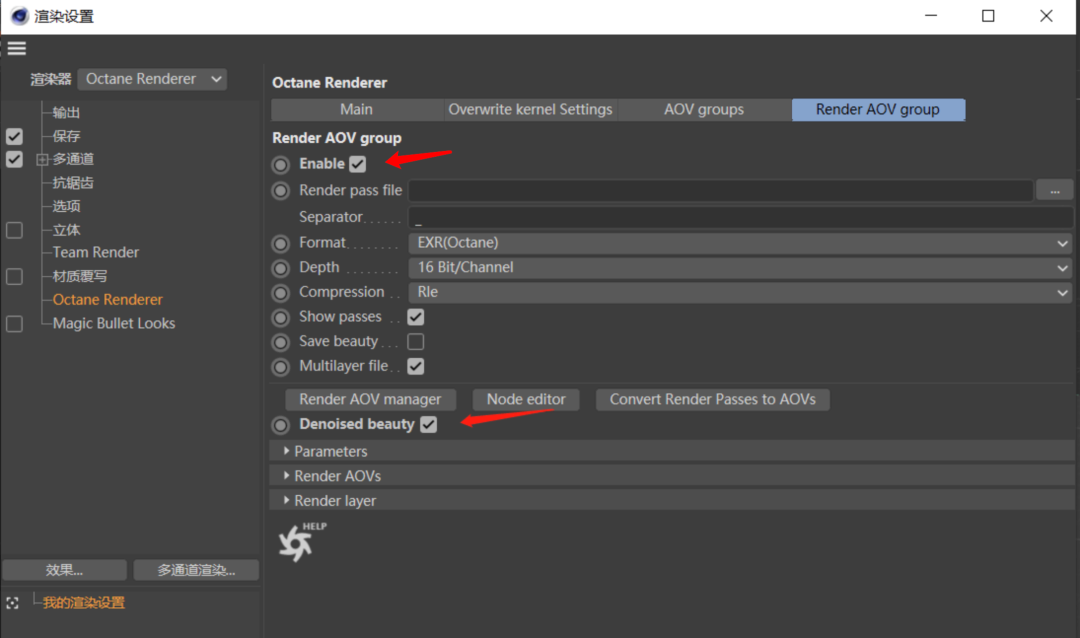Click the Compression animation dot icon
Image resolution: width=1080 pixels, height=638 pixels.
[280, 293]
